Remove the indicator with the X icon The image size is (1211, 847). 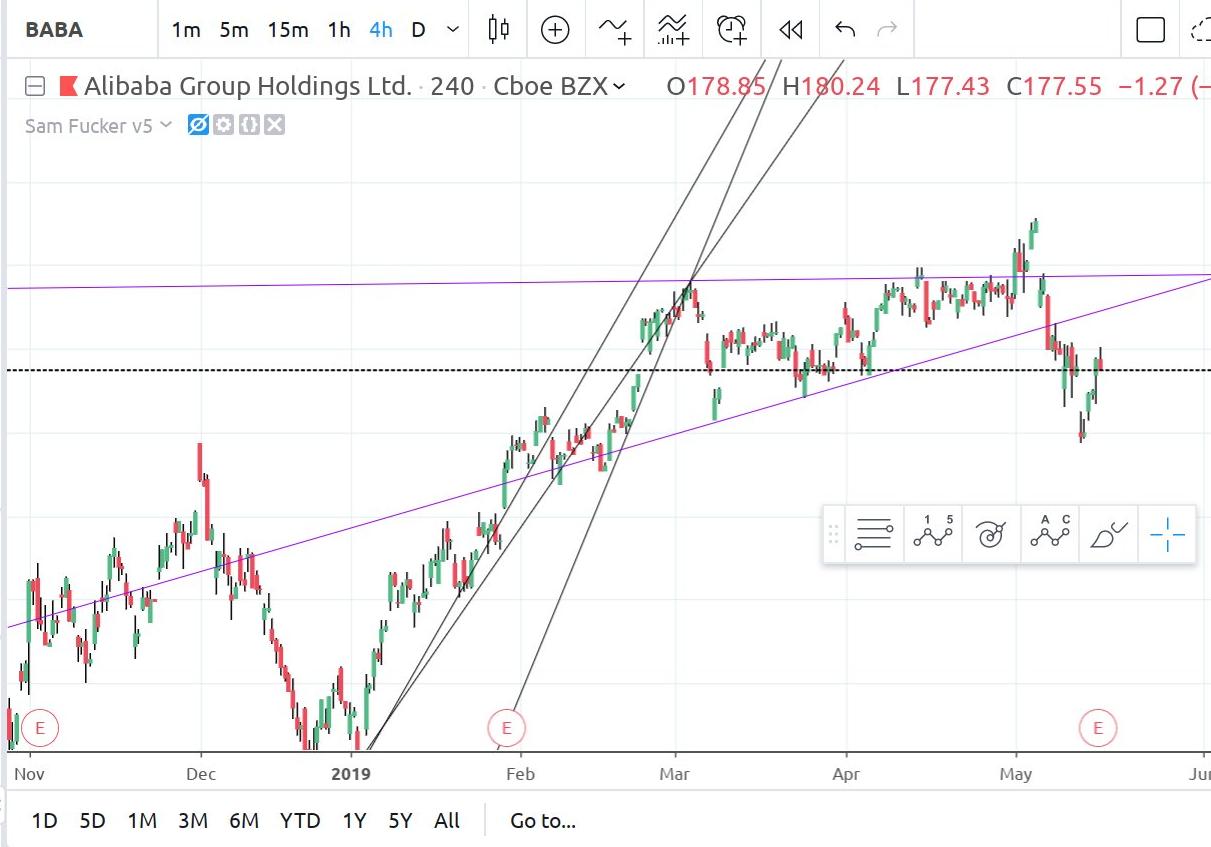point(274,125)
